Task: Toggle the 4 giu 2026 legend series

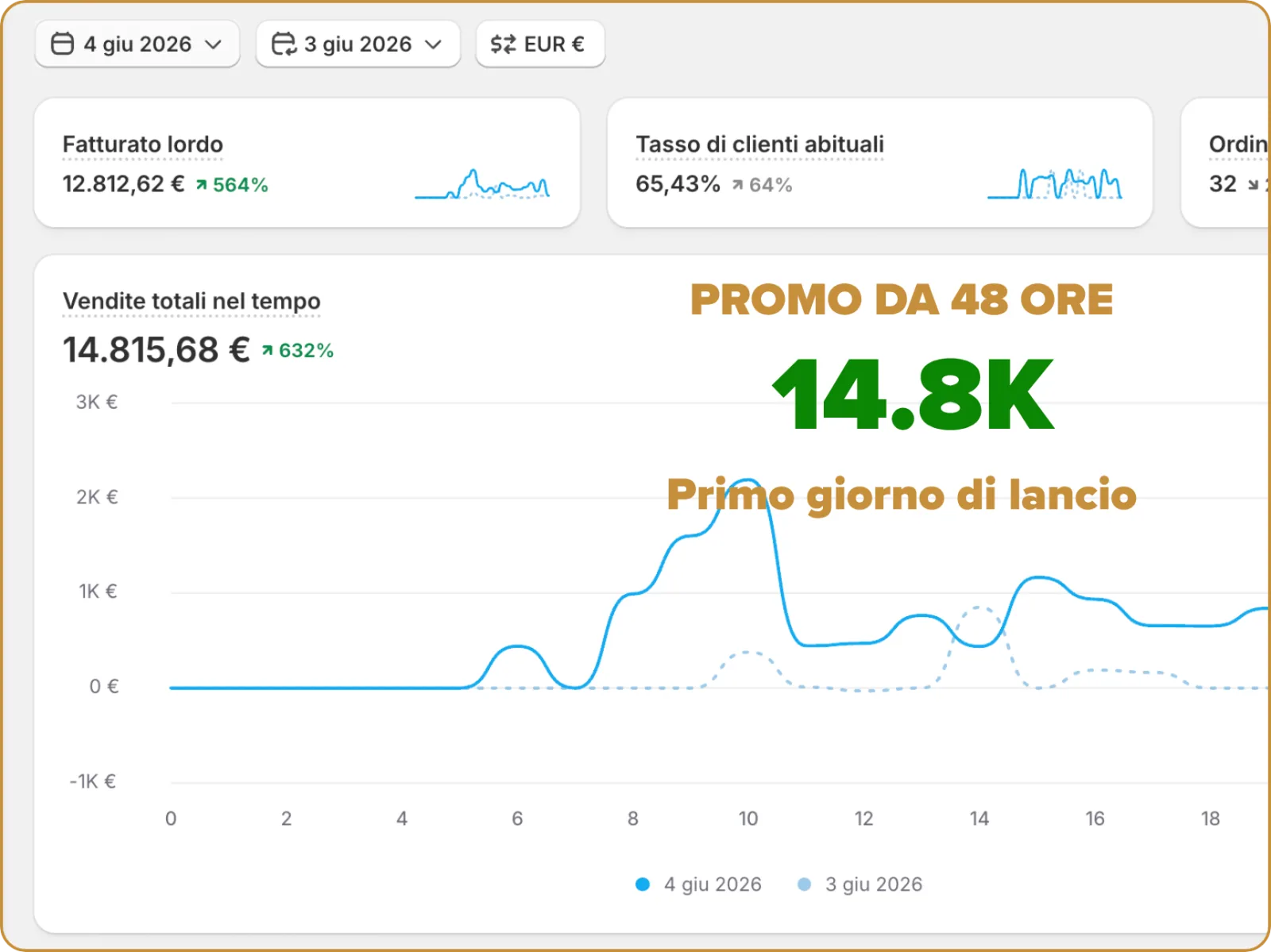Action: [x=698, y=885]
